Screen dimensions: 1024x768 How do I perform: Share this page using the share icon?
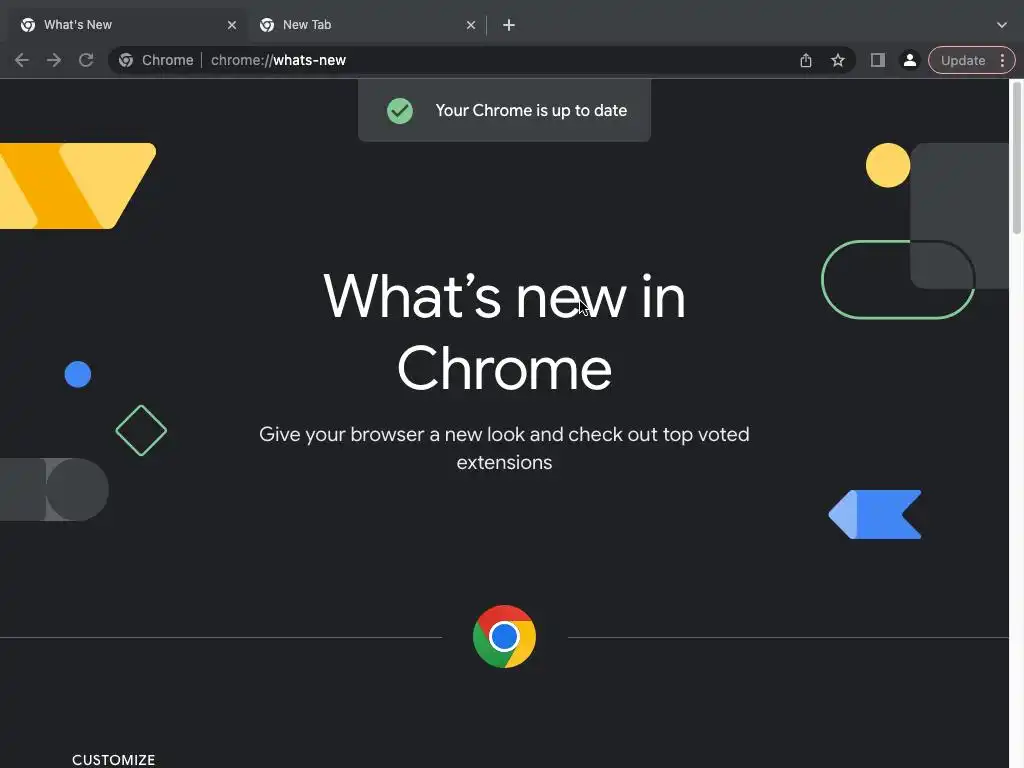(x=806, y=60)
